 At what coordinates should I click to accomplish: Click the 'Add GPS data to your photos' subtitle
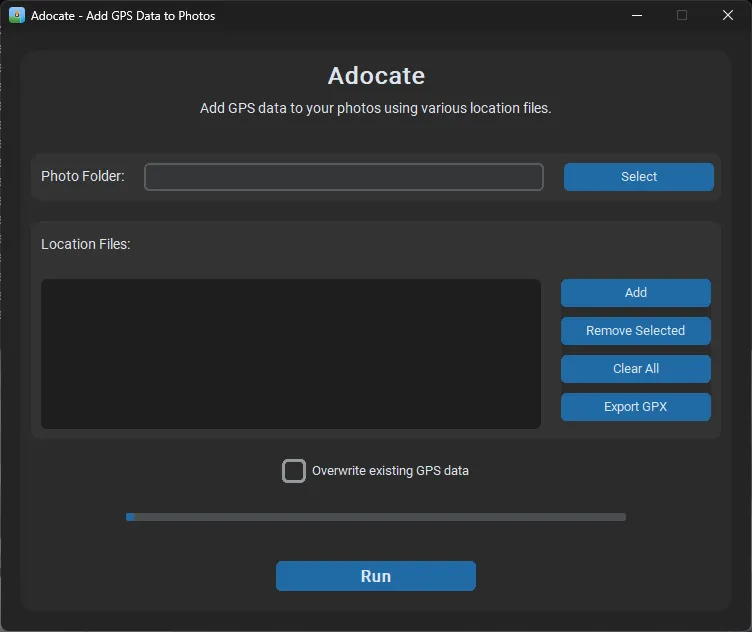pyautogui.click(x=376, y=108)
